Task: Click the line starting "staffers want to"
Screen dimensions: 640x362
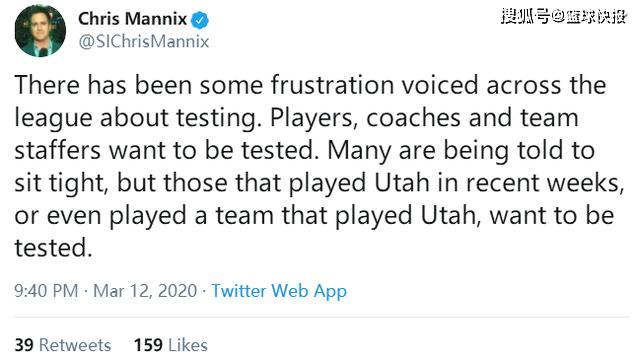Action: tap(304, 151)
